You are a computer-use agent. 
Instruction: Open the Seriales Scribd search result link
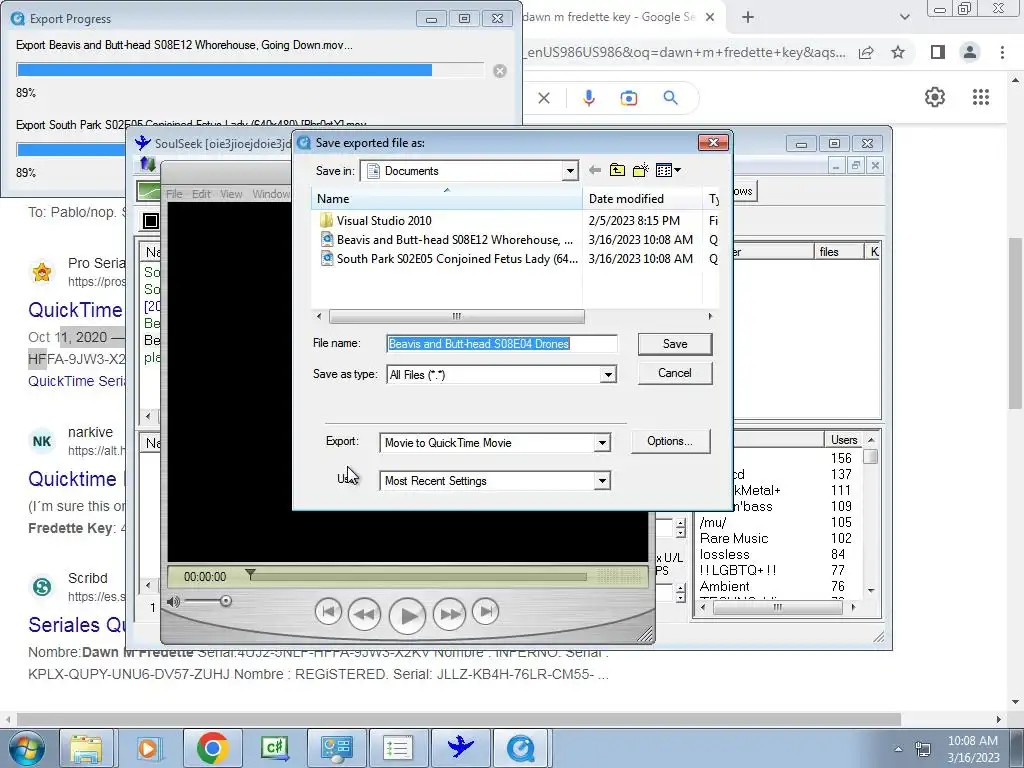[77, 625]
